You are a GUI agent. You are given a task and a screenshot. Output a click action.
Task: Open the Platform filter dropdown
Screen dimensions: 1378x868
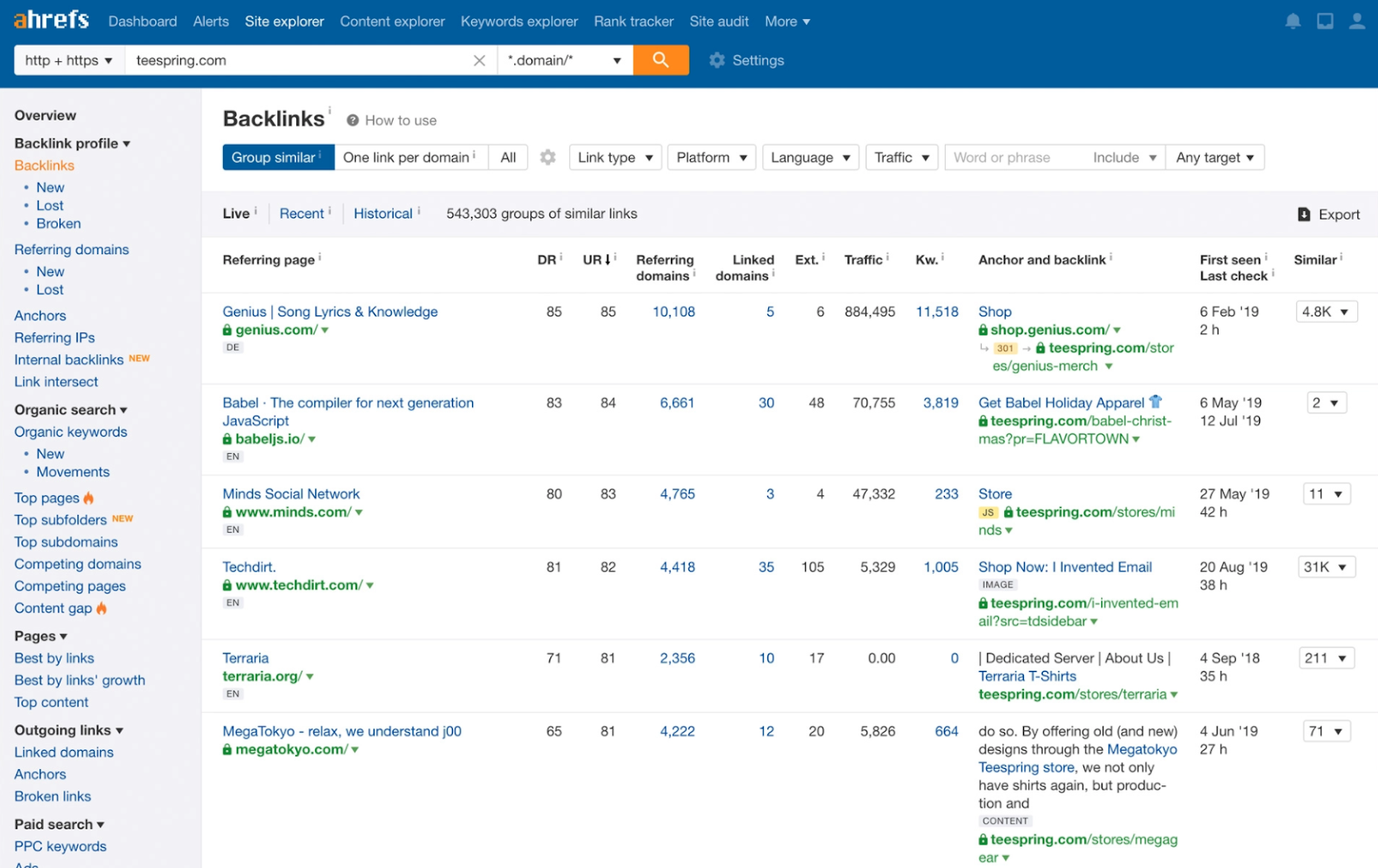coord(711,158)
